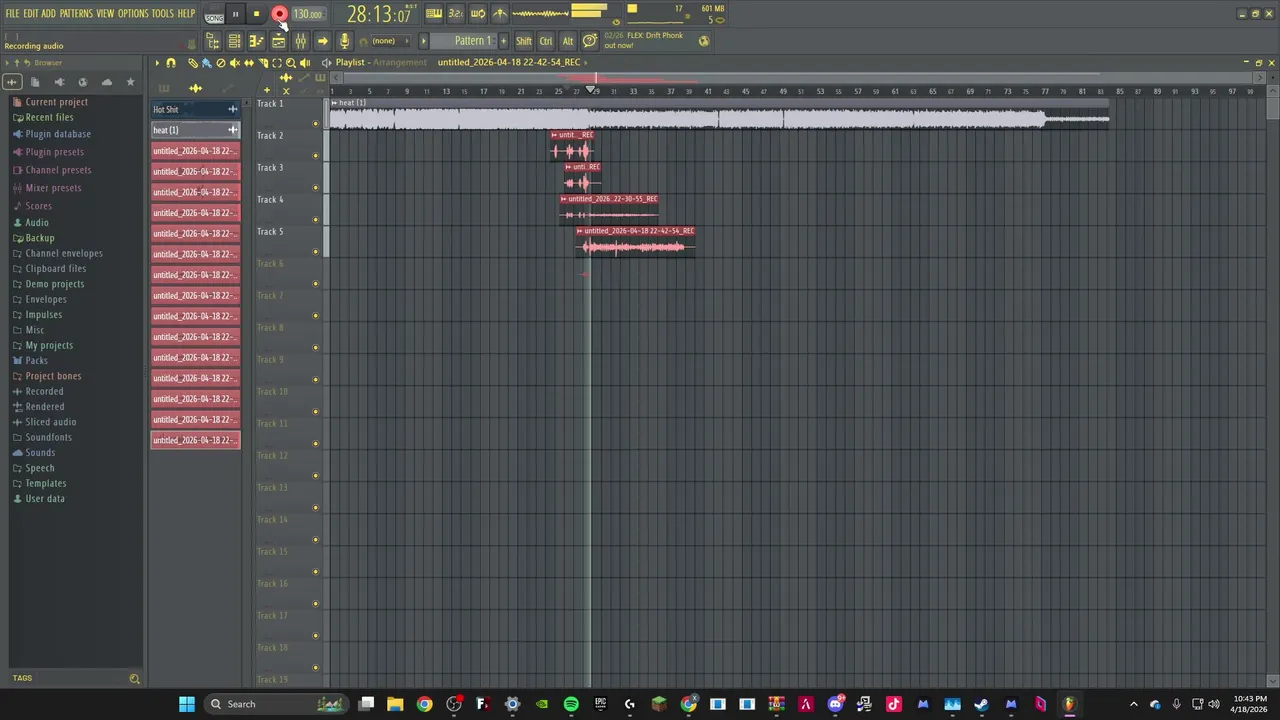Open the help/news speech bubble icon

click(590, 40)
